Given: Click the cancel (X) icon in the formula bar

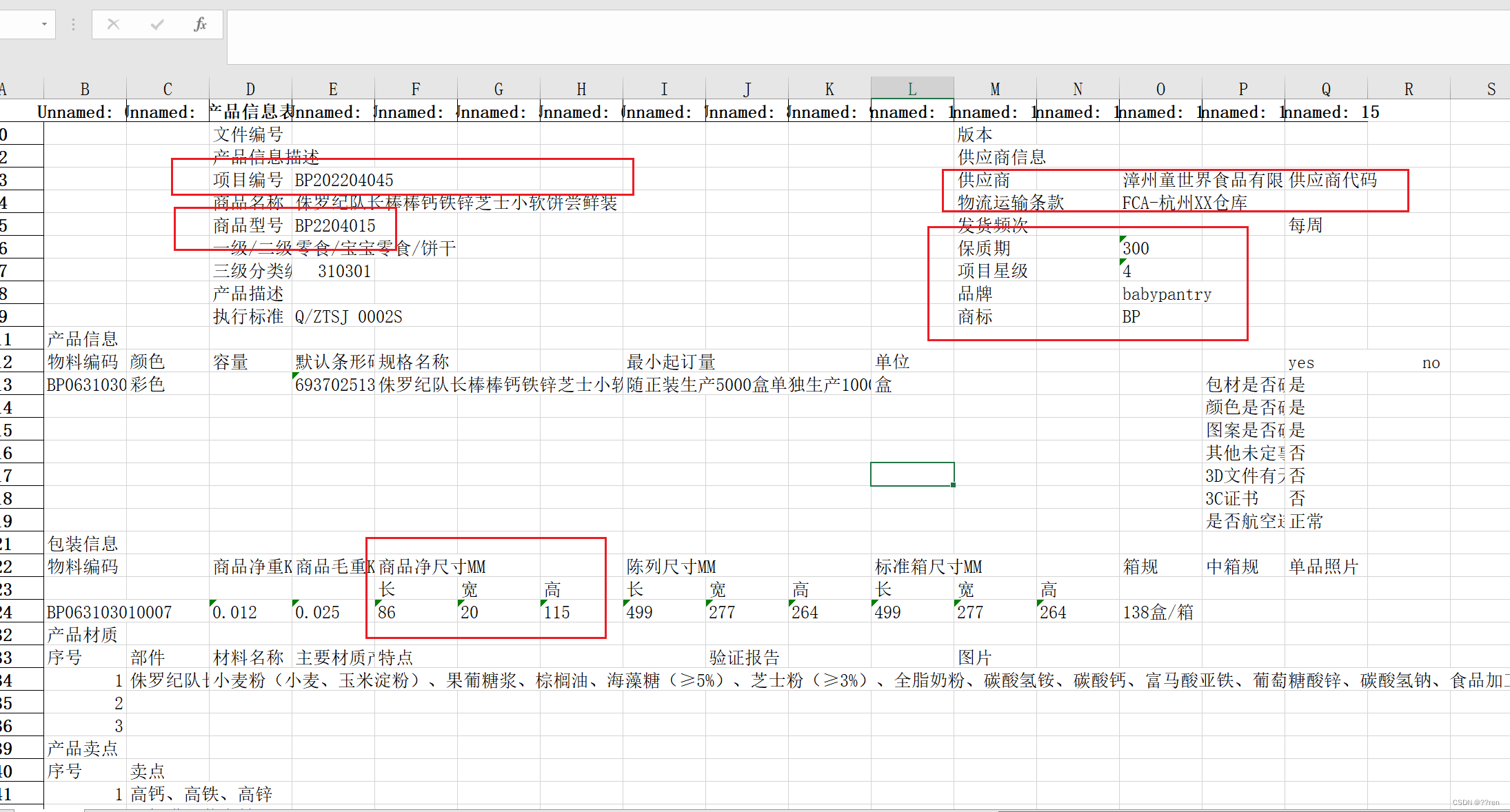Looking at the screenshot, I should coord(113,24).
